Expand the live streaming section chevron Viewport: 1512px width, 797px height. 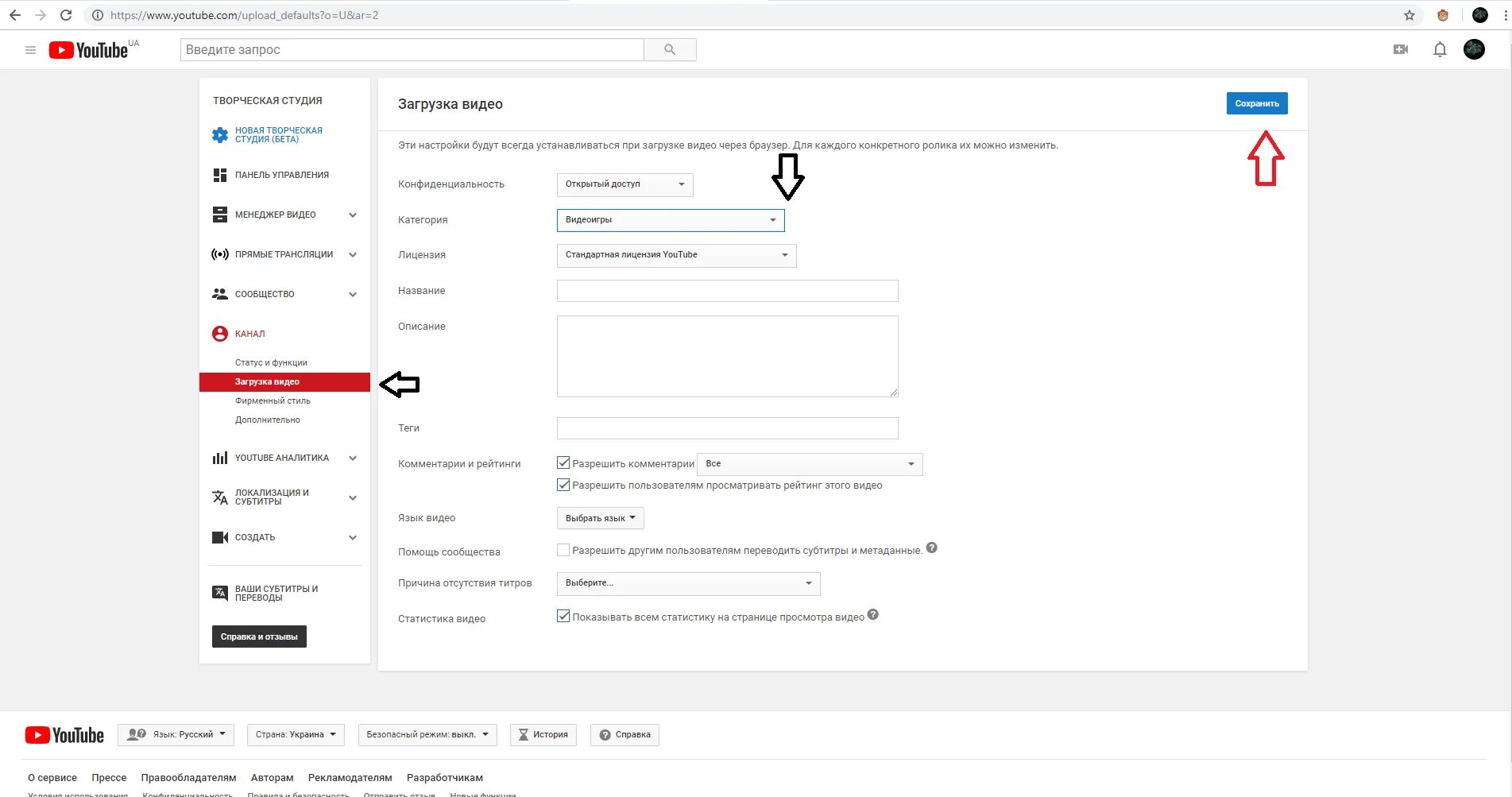[x=353, y=254]
